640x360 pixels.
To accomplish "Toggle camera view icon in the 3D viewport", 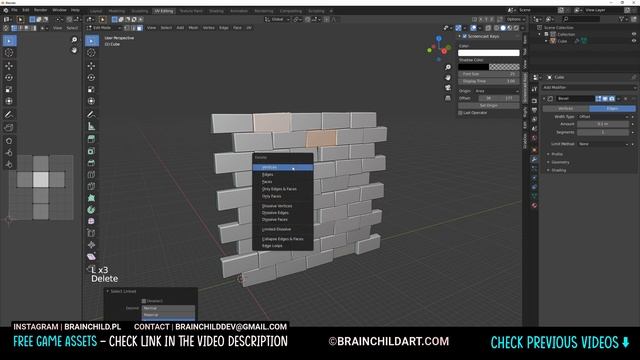I will (x=448, y=88).
